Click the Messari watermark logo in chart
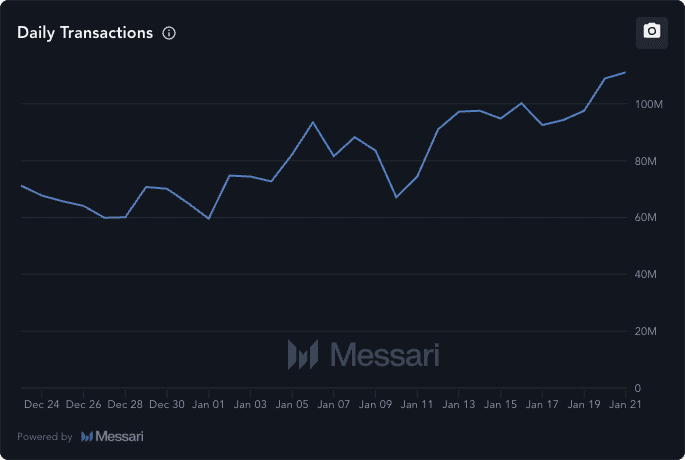The image size is (685, 460). click(302, 354)
